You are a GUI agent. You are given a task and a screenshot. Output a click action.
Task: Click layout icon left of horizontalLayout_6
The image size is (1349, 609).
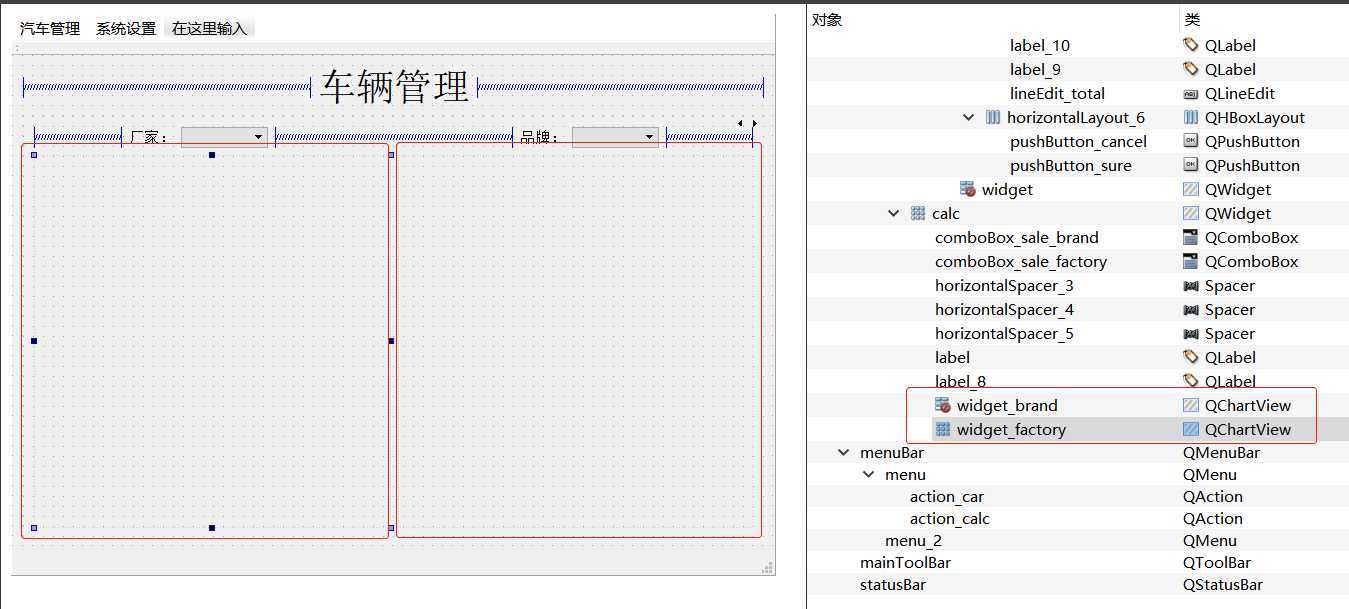pyautogui.click(x=993, y=117)
